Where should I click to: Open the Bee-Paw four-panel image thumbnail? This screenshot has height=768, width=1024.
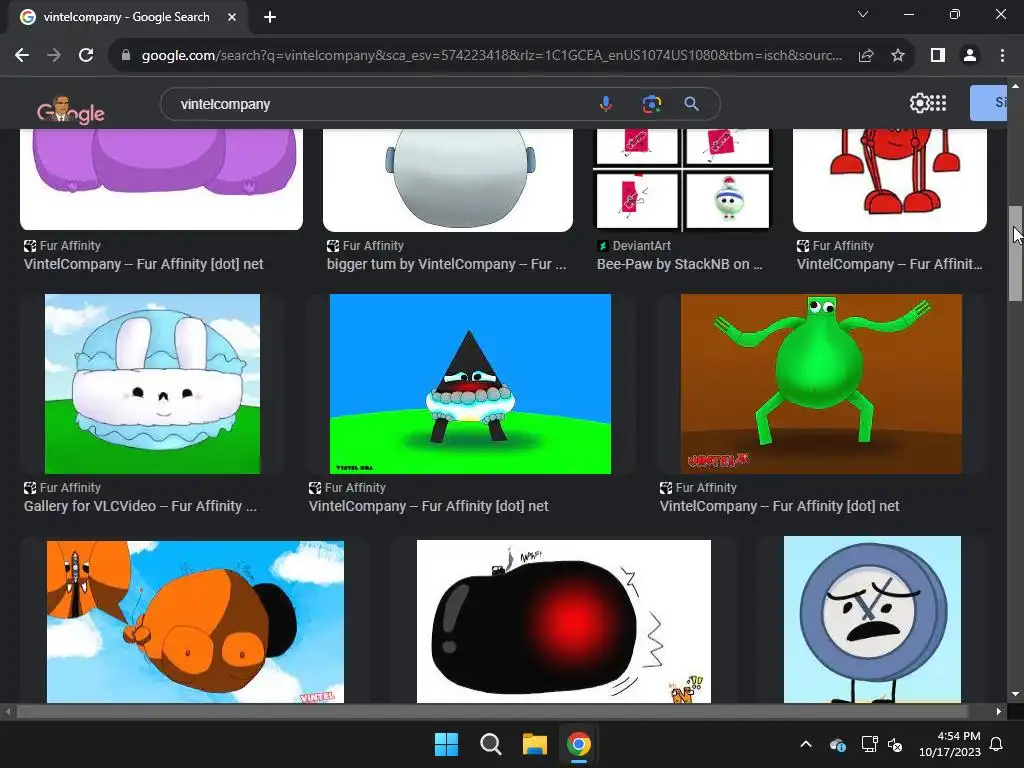click(x=682, y=180)
